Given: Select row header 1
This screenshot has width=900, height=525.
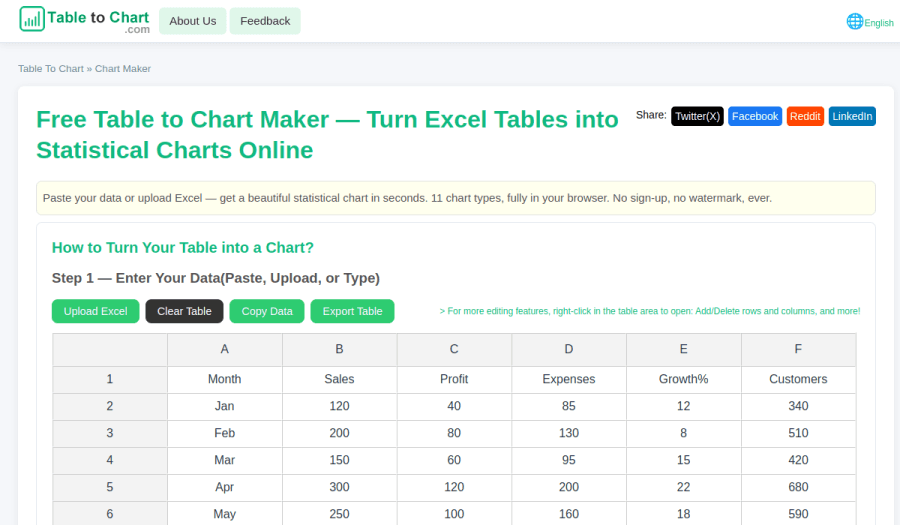Looking at the screenshot, I should 110,379.
